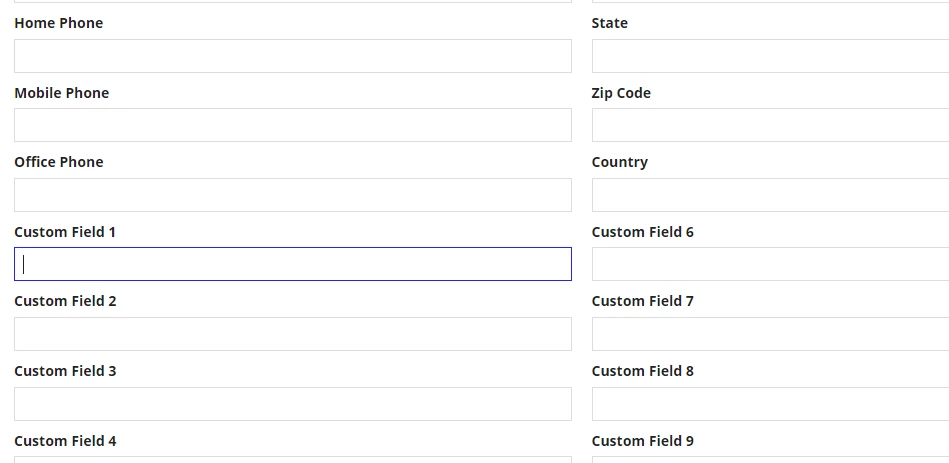This screenshot has height=463, width=949.
Task: Click the Country label text
Action: coord(620,162)
